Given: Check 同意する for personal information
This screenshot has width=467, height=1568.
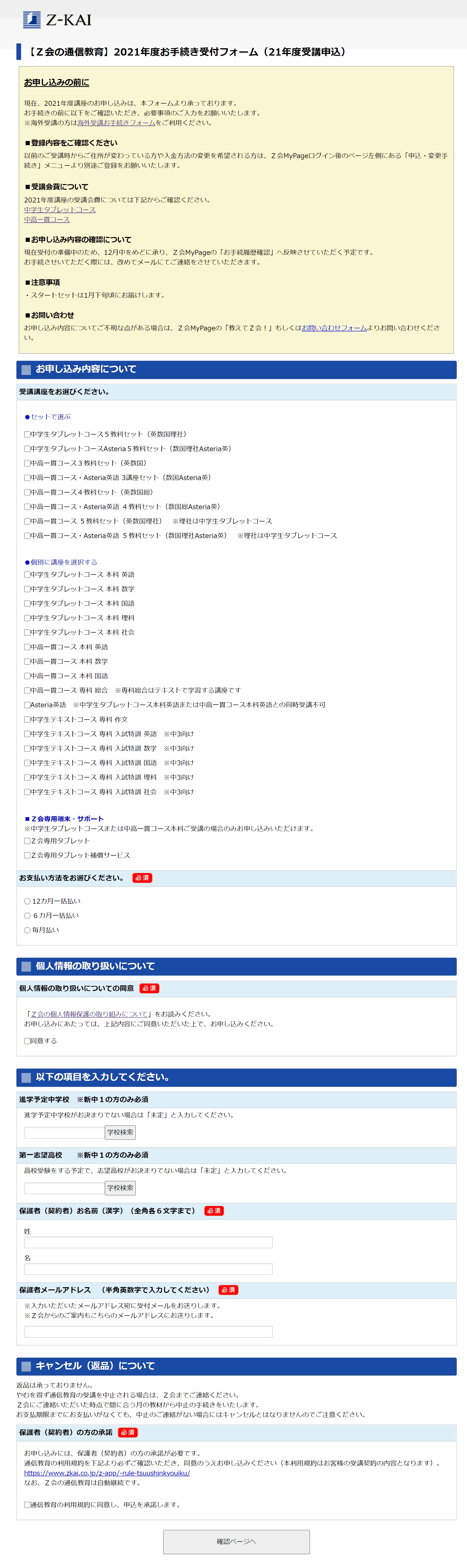Looking at the screenshot, I should (27, 1041).
